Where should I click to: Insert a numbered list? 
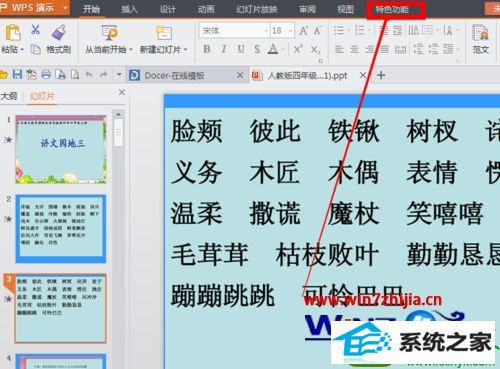pos(359,31)
